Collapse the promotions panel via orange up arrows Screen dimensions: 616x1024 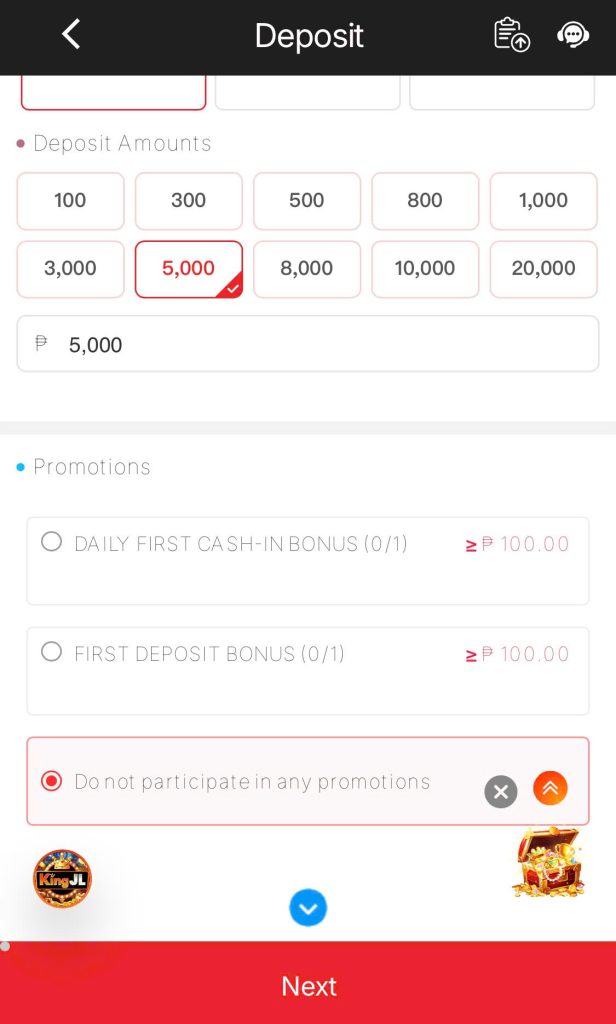tap(550, 788)
